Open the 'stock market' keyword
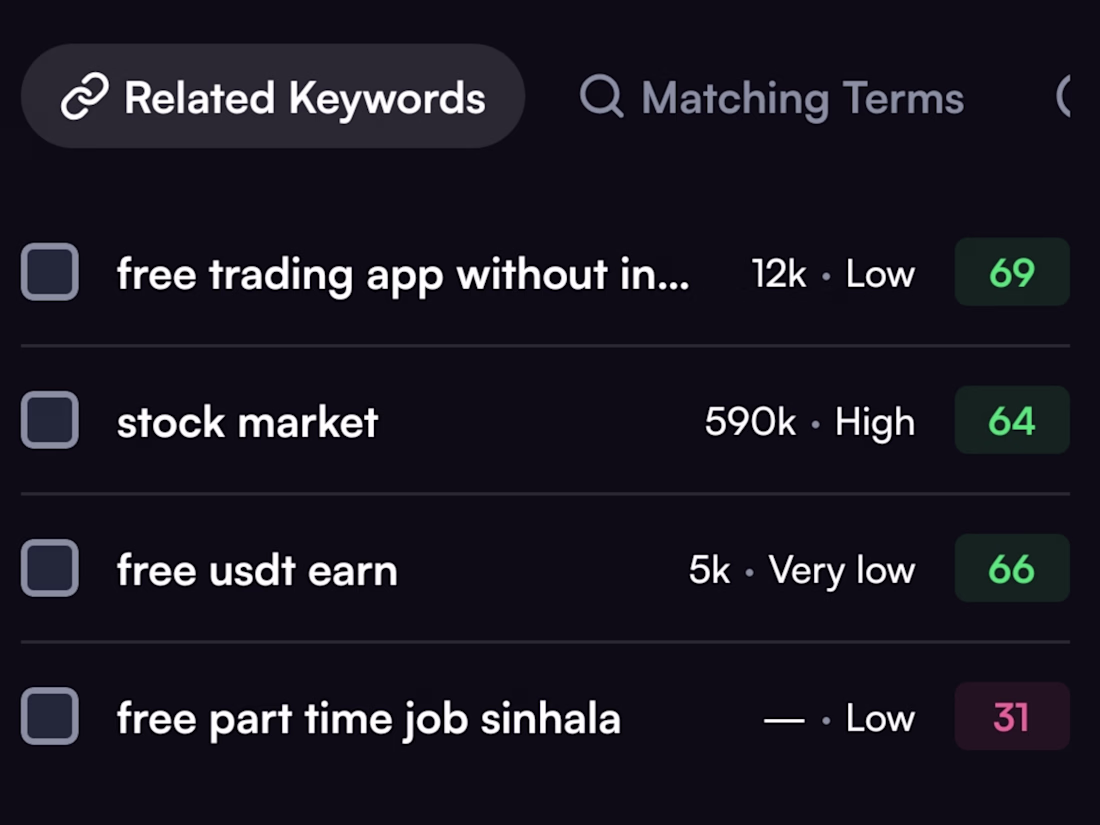Image resolution: width=1100 pixels, height=825 pixels. 248,422
